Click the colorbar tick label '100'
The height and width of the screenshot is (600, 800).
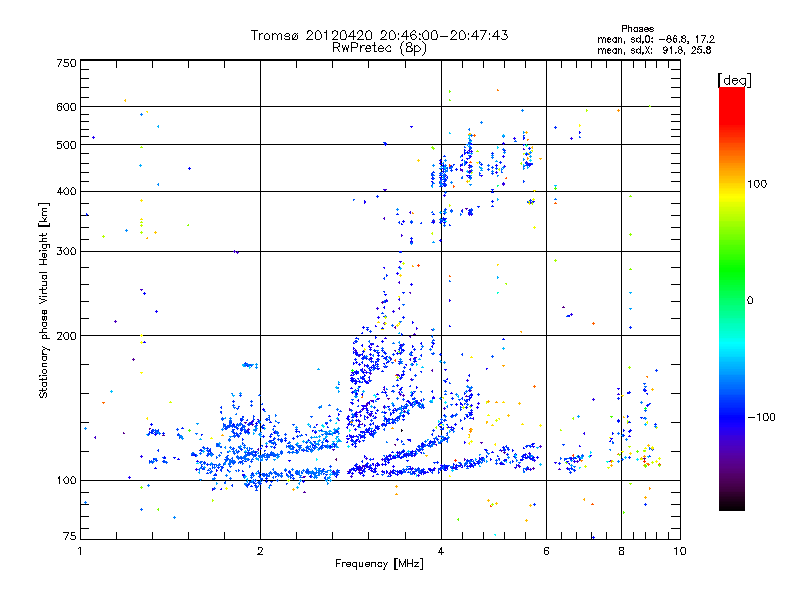(x=757, y=184)
